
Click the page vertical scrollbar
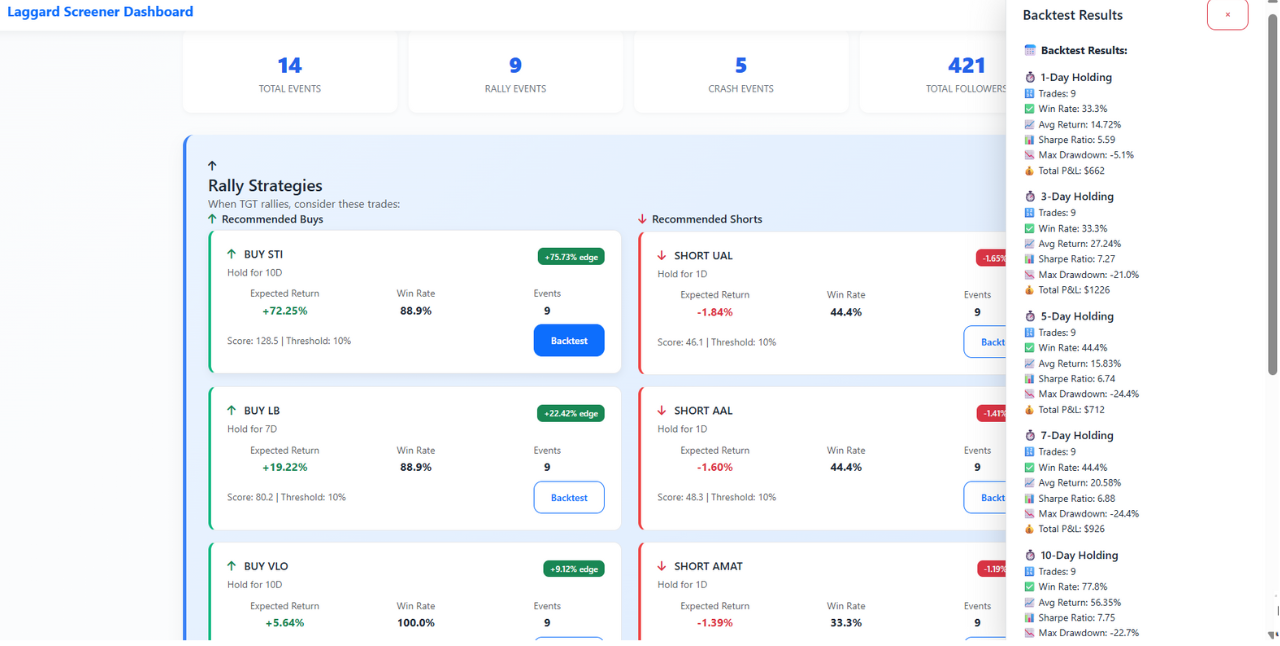[x=1273, y=196]
